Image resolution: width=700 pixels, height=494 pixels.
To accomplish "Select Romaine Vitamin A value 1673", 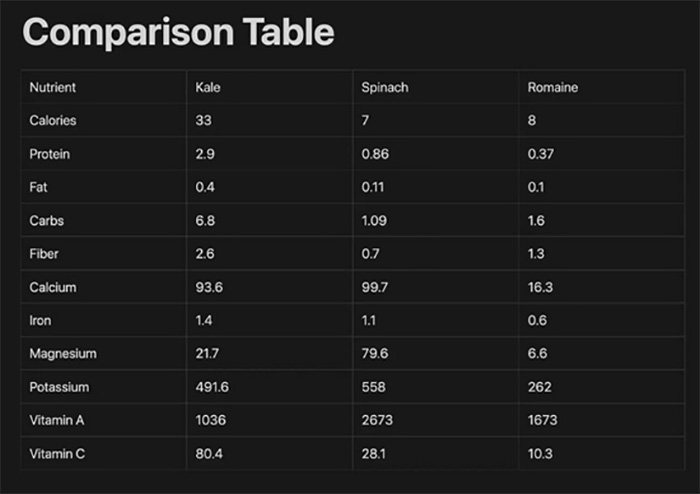I will (x=542, y=420).
